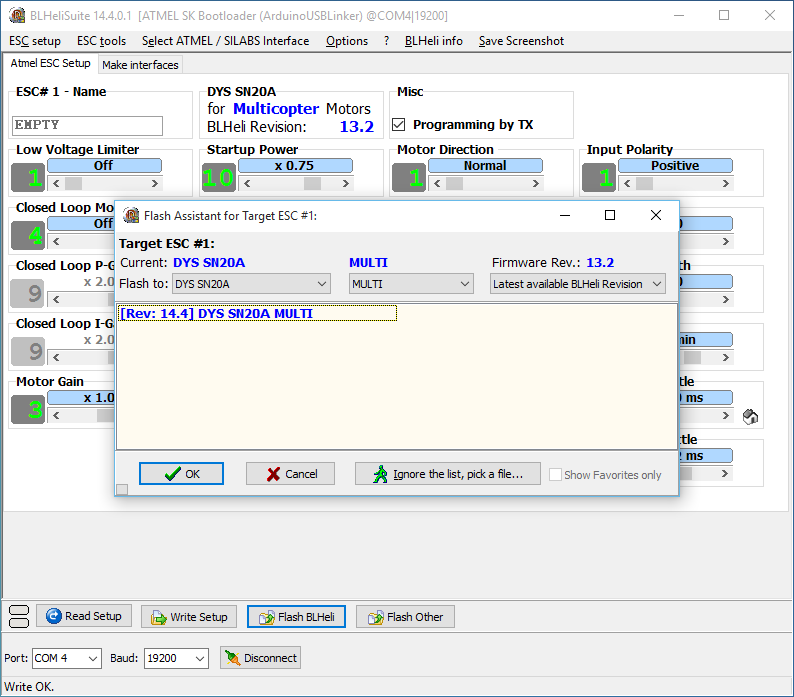Open Latest available BLHeli Revision dropdown
794x697 pixels.
tap(578, 284)
